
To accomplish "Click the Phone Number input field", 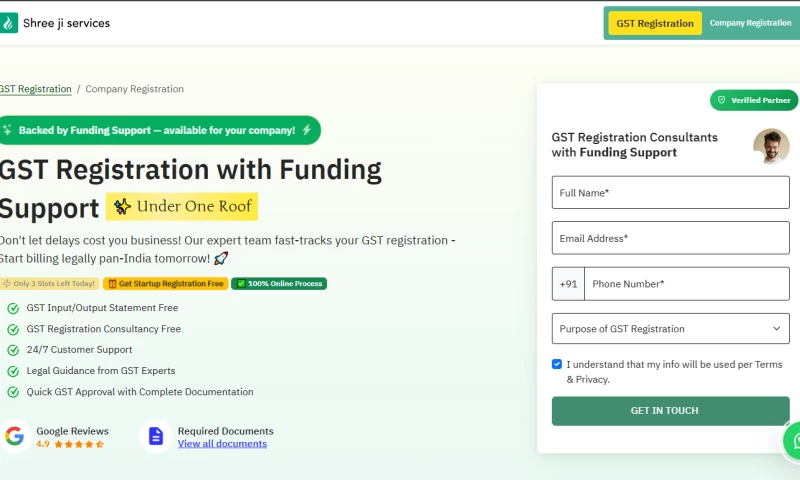I will (x=686, y=284).
